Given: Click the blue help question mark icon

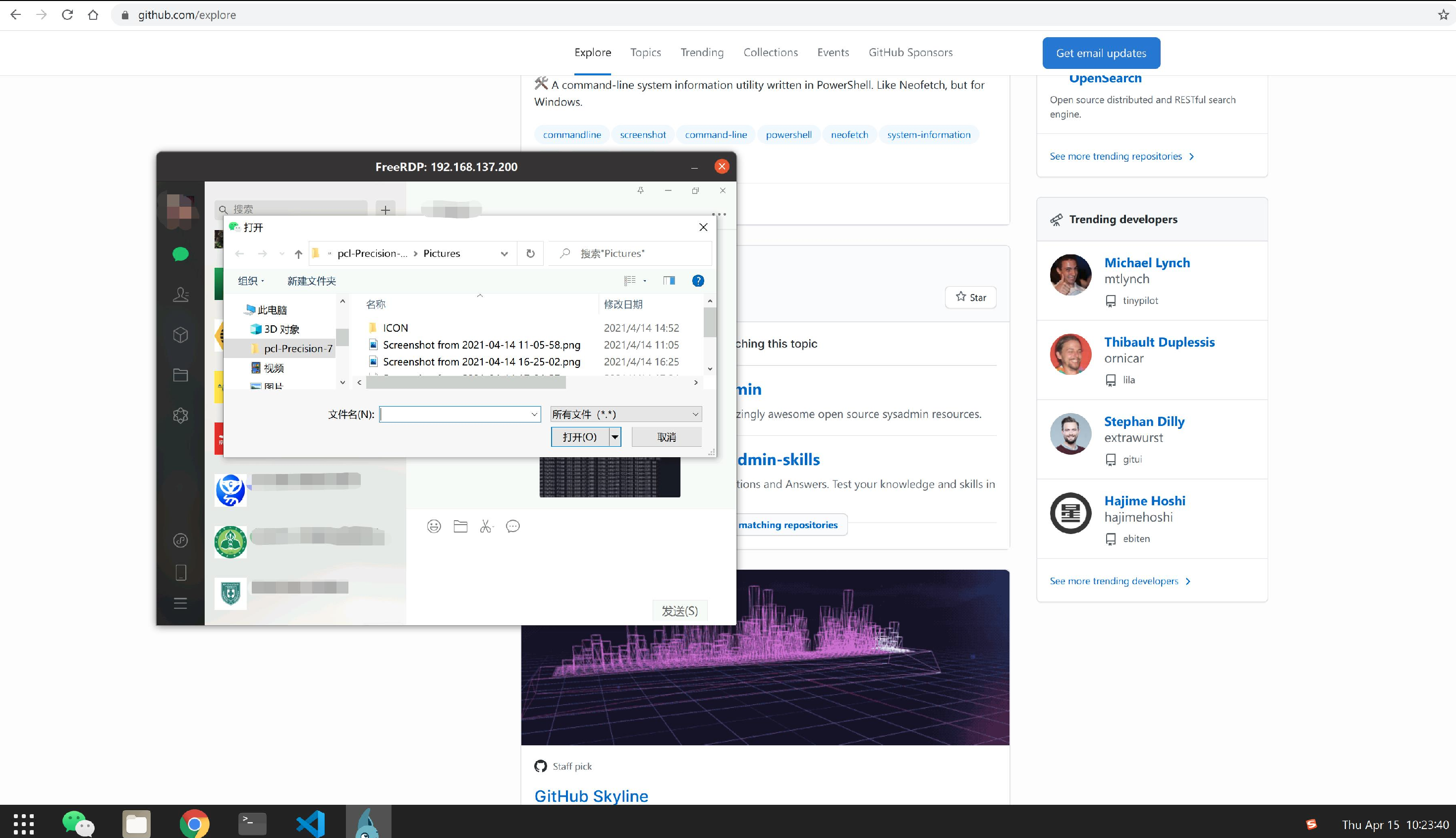Looking at the screenshot, I should point(698,280).
